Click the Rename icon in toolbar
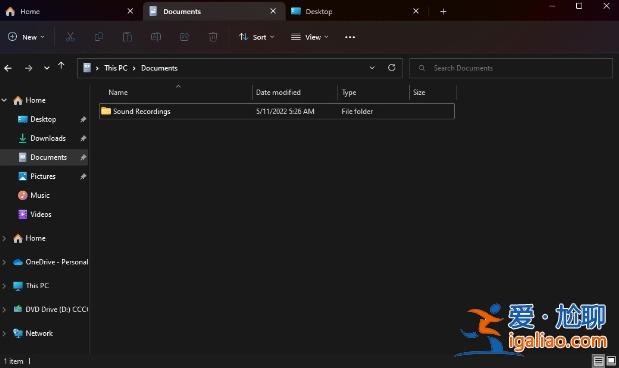This screenshot has width=619, height=368. [x=156, y=37]
